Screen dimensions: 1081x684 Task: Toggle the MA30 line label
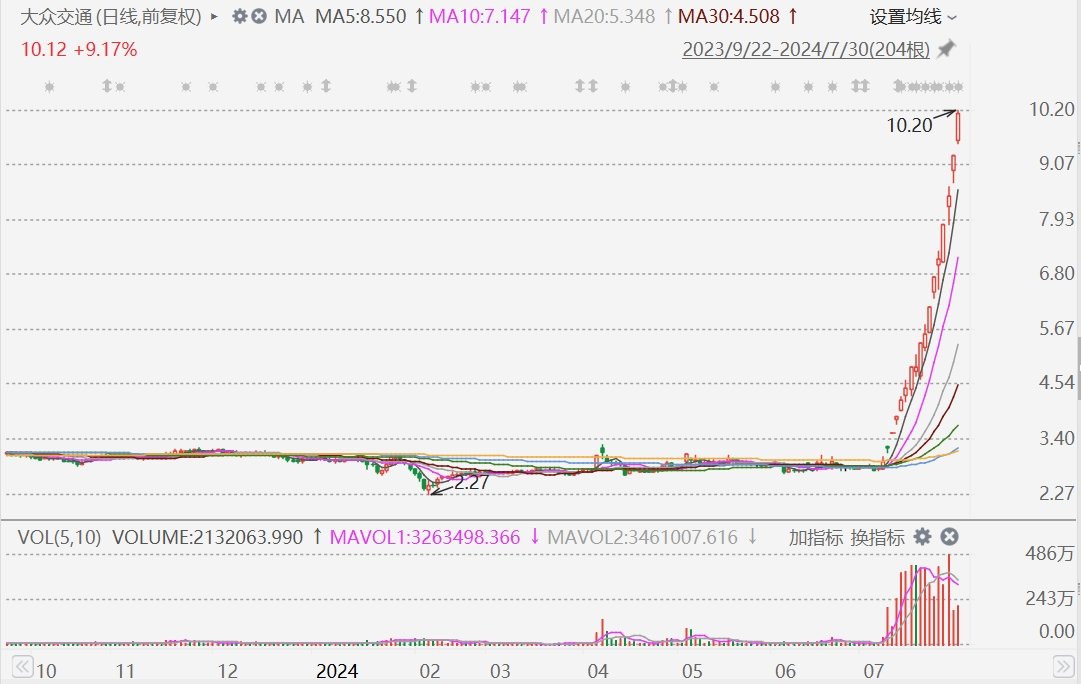[729, 17]
